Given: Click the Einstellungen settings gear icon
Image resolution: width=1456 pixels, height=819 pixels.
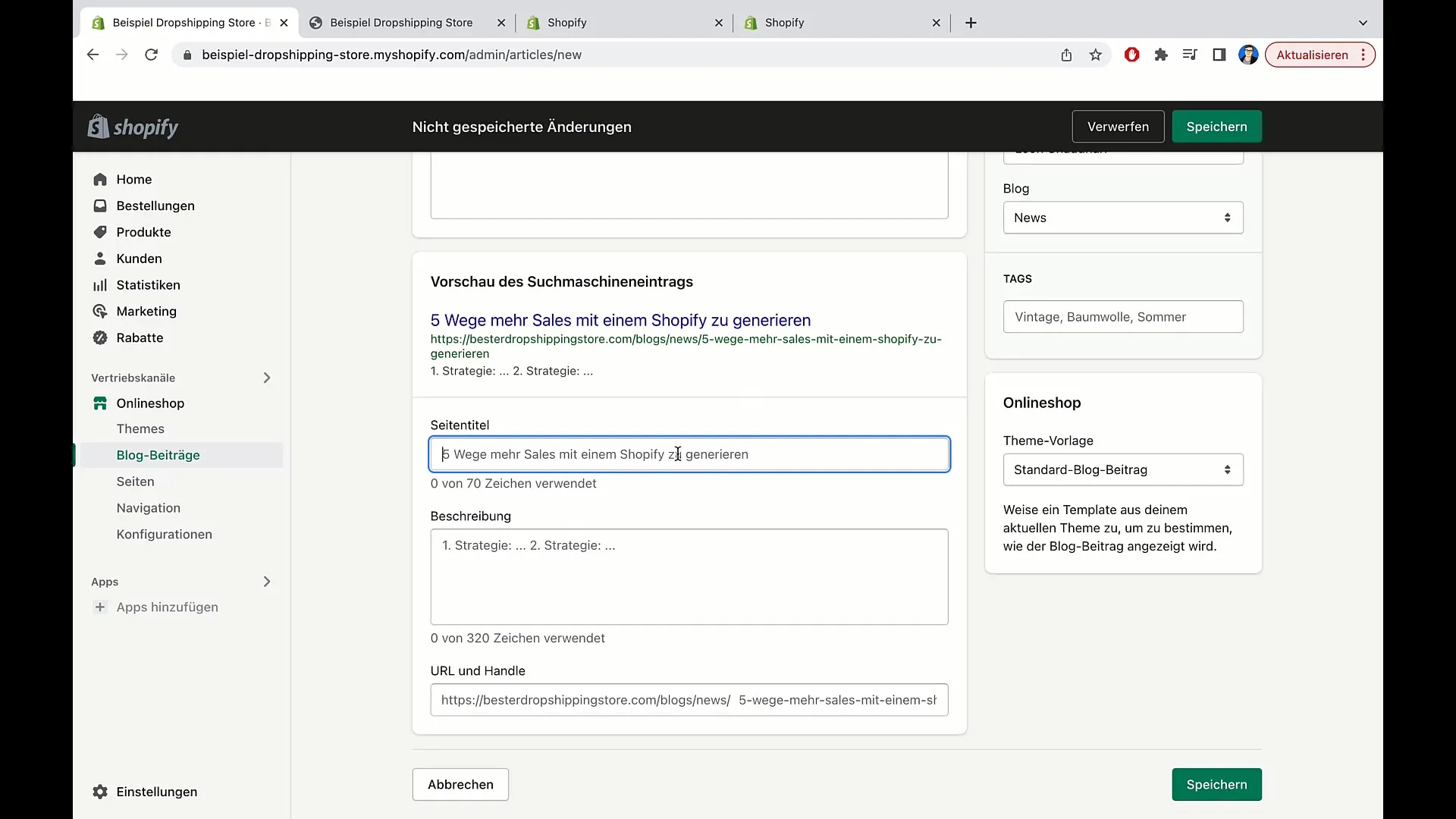Looking at the screenshot, I should 99,791.
